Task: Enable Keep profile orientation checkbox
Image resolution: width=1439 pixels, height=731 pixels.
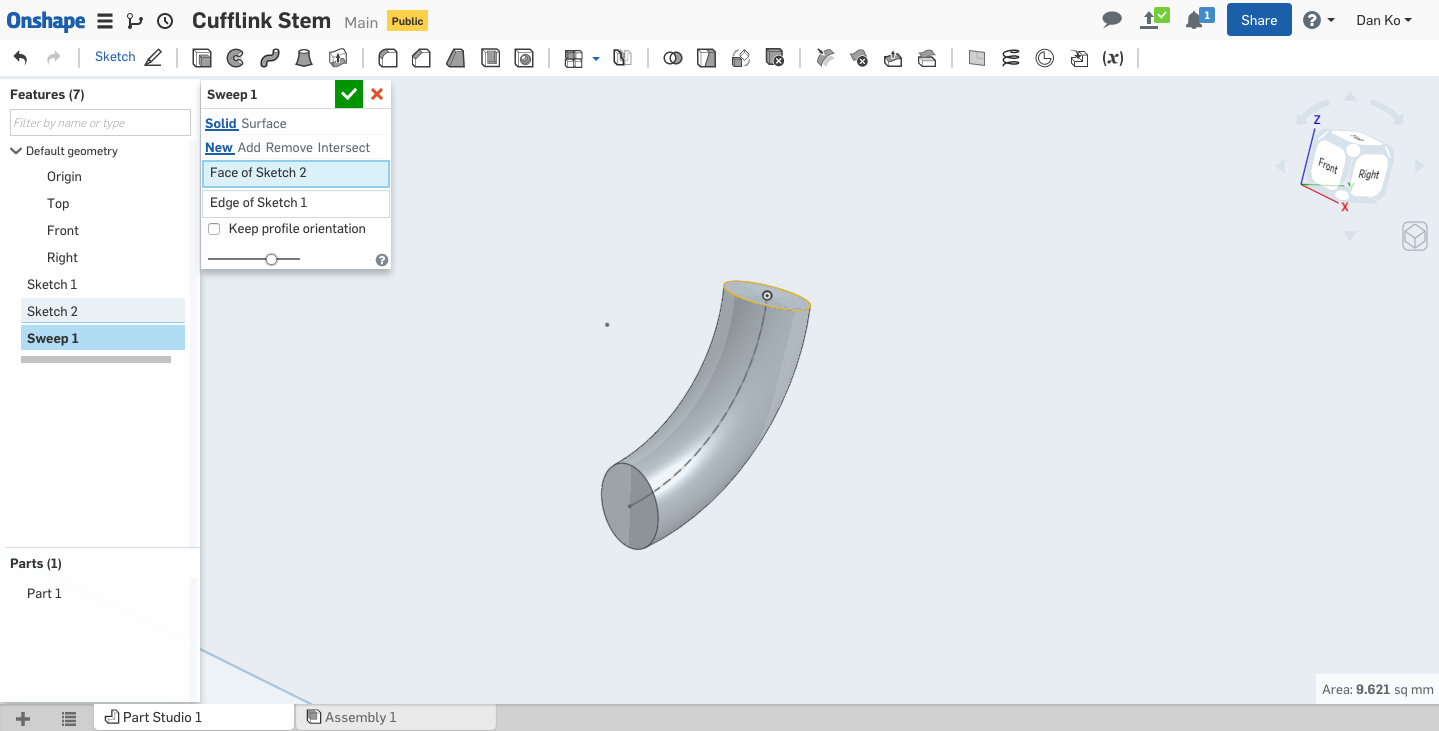Action: (214, 229)
